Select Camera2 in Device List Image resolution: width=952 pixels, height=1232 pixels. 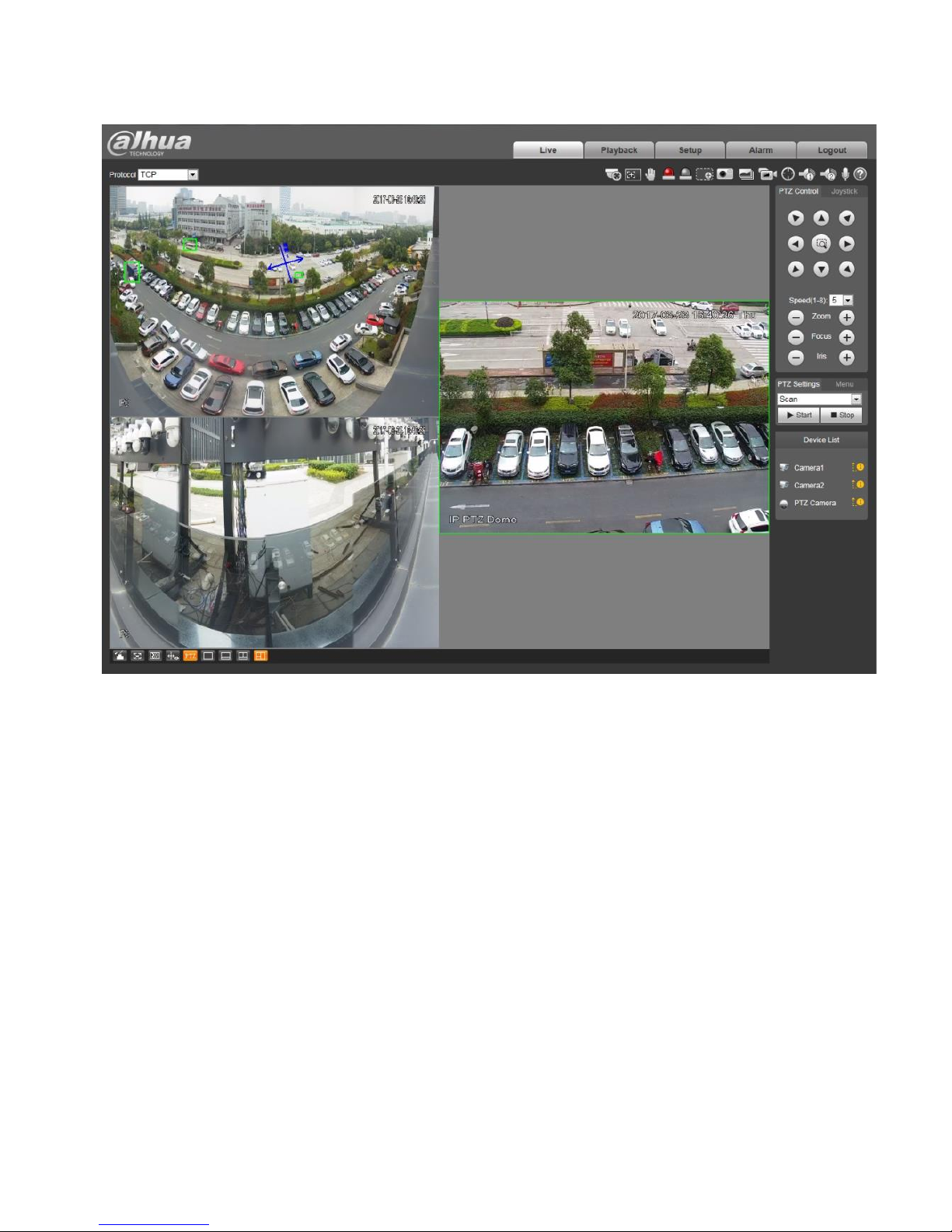tap(809, 485)
